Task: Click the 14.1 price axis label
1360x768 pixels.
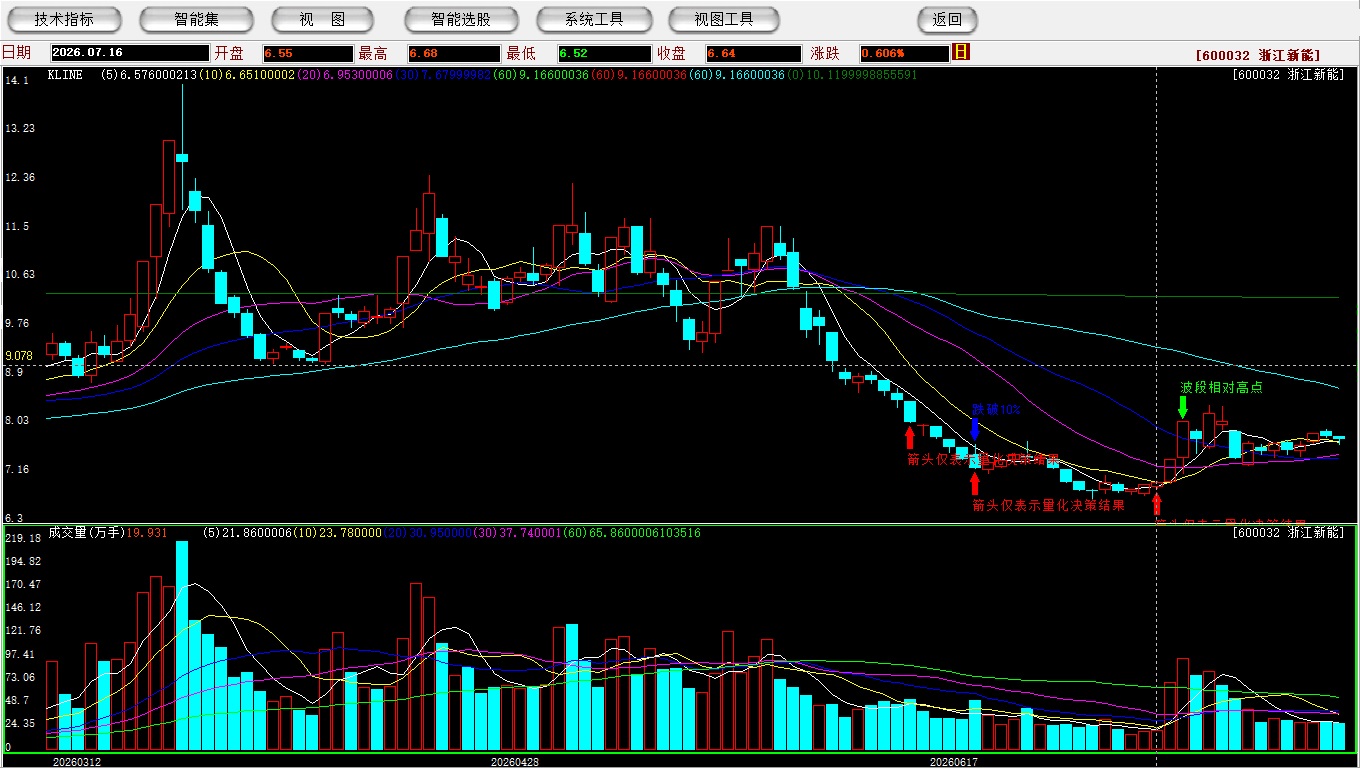Action: click(x=16, y=79)
